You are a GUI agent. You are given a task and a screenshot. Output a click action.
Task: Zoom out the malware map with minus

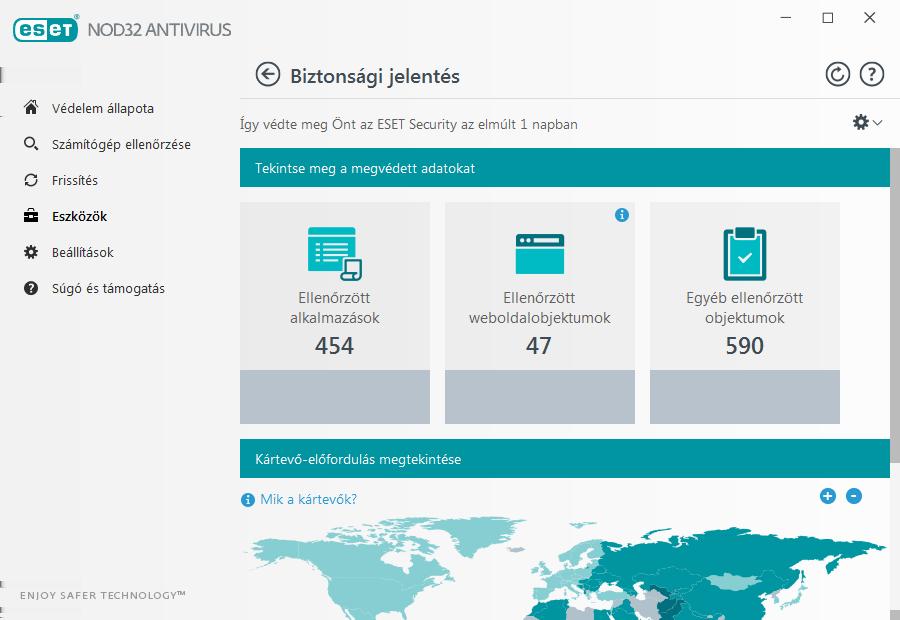pos(854,496)
